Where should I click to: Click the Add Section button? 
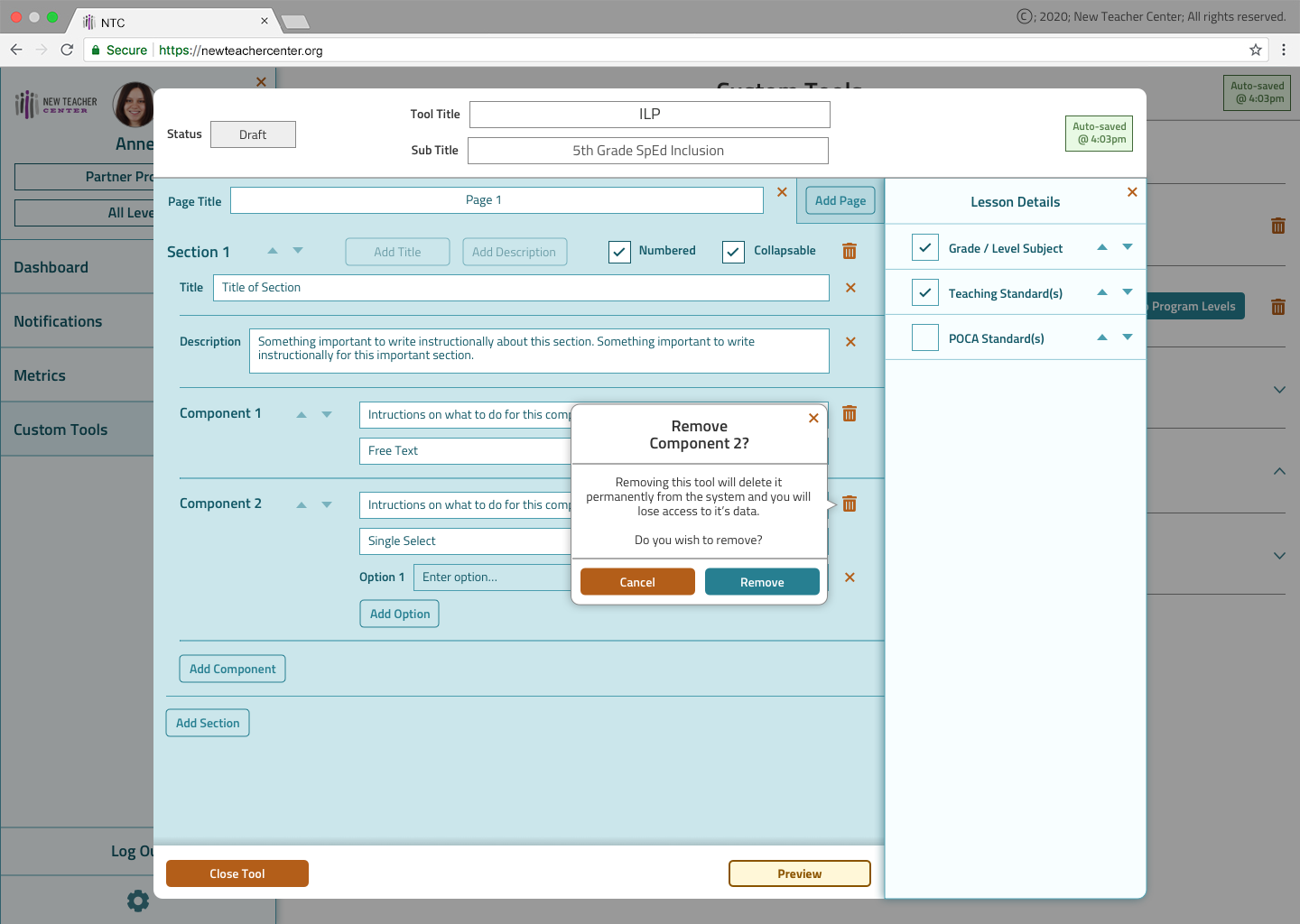[208, 723]
